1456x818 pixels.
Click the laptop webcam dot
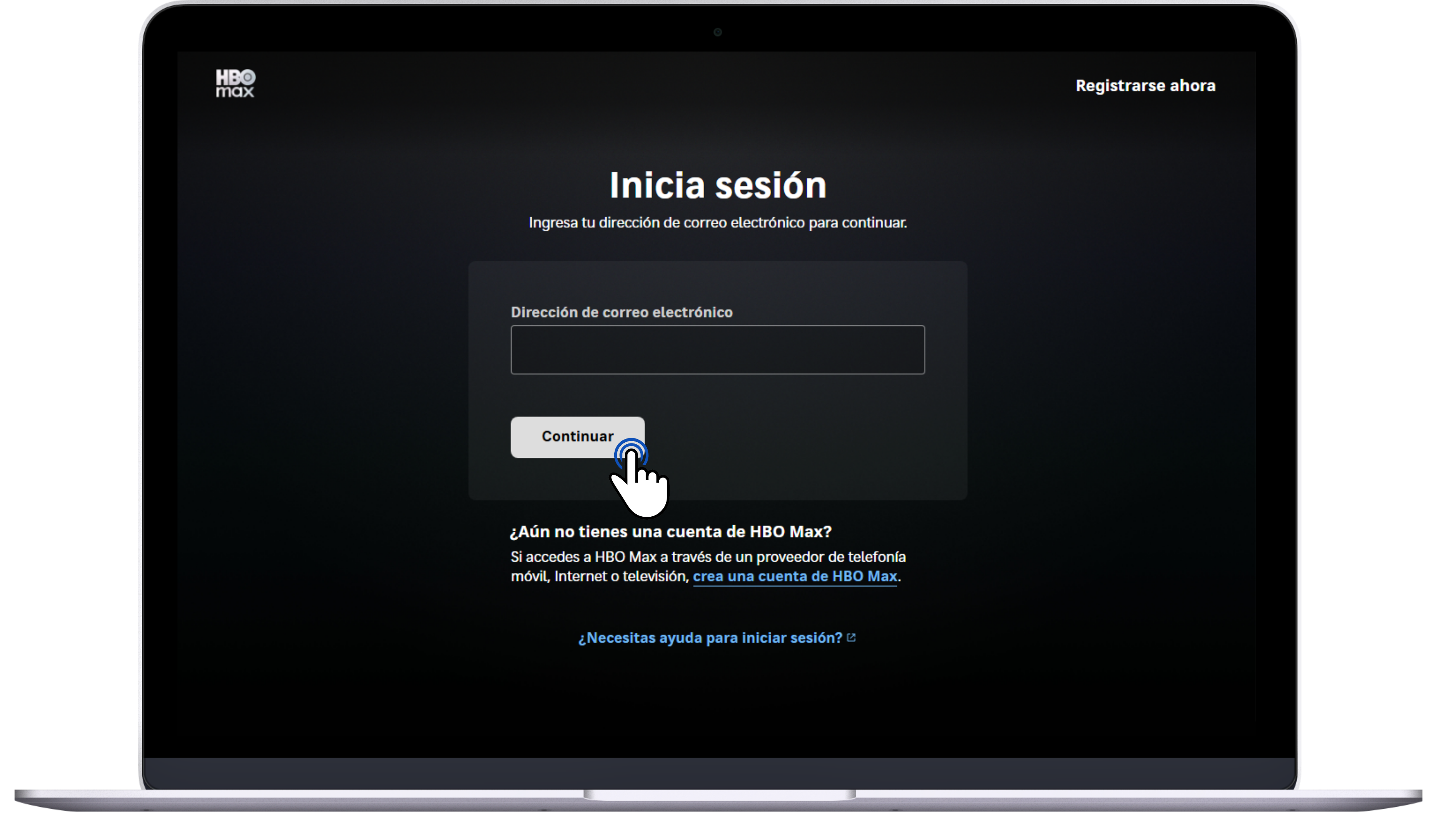pos(717,32)
